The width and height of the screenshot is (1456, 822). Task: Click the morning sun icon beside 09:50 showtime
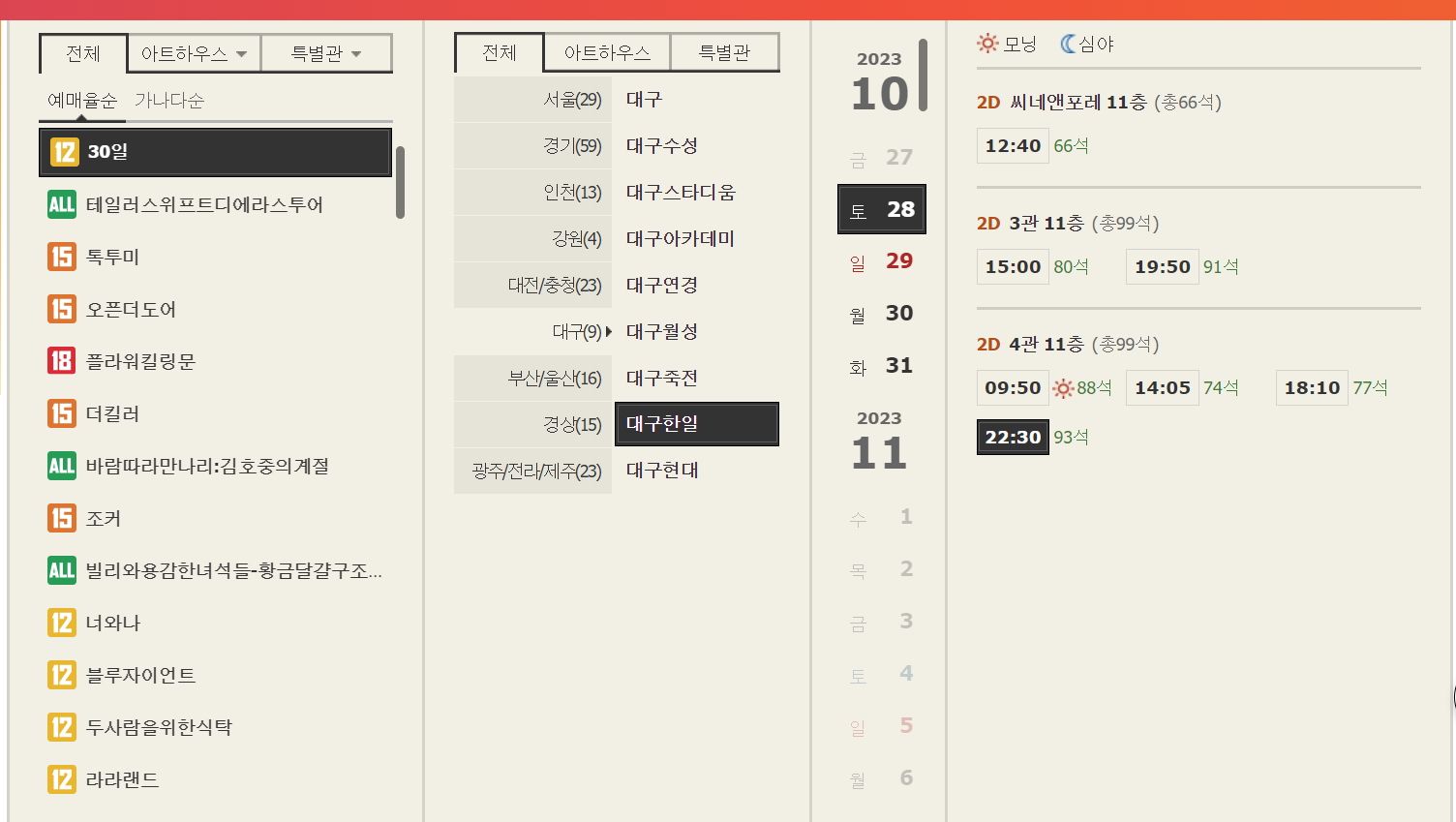(x=1063, y=388)
